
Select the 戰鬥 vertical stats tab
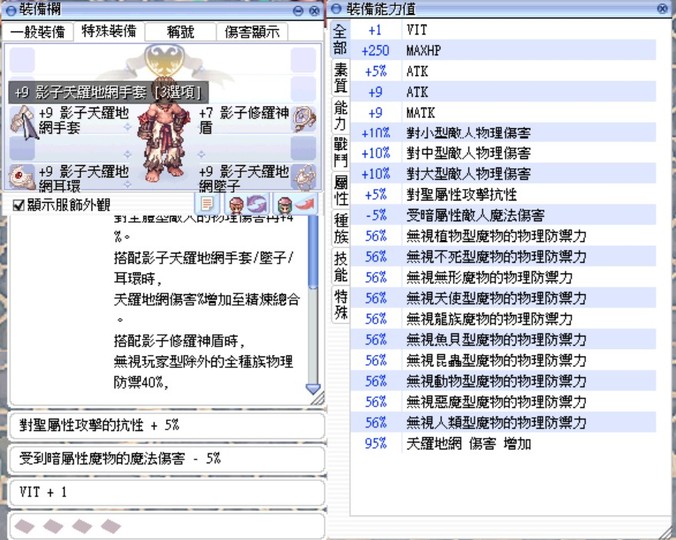(340, 152)
